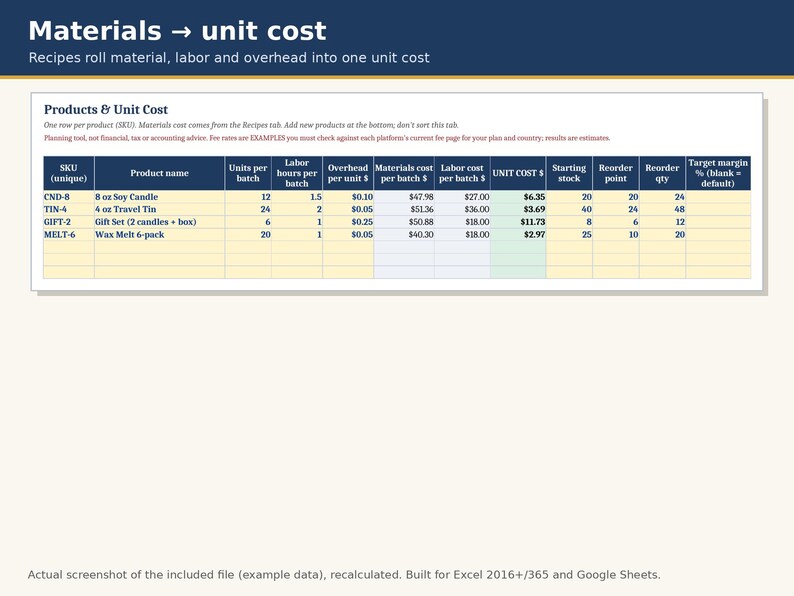794x596 pixels.
Task: Click materials cost $47.98
Action: [404, 197]
